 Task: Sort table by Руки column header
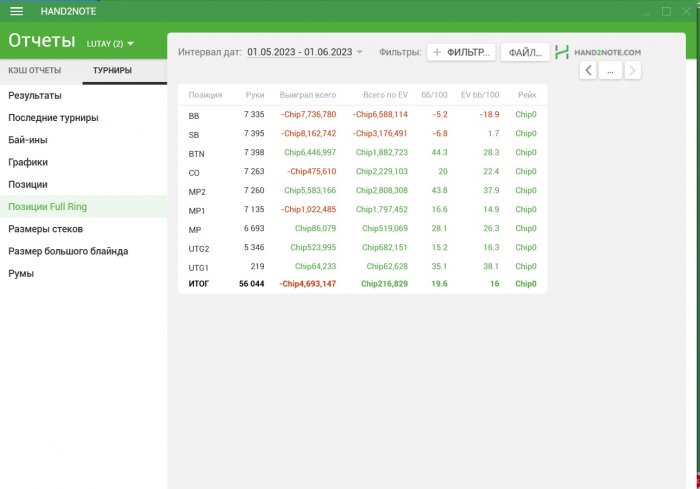coord(255,95)
